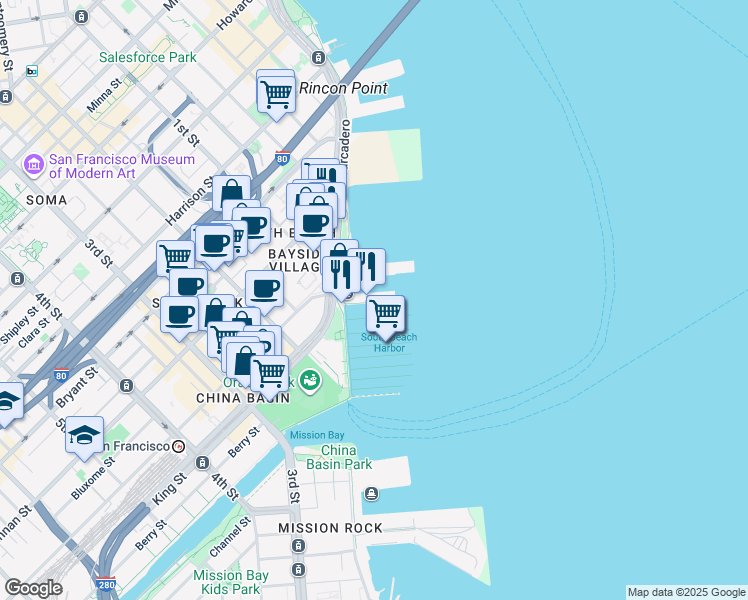Viewport: 748px width, 600px height.
Task: Click the Mission Bay Kids Park label
Action: [230, 582]
